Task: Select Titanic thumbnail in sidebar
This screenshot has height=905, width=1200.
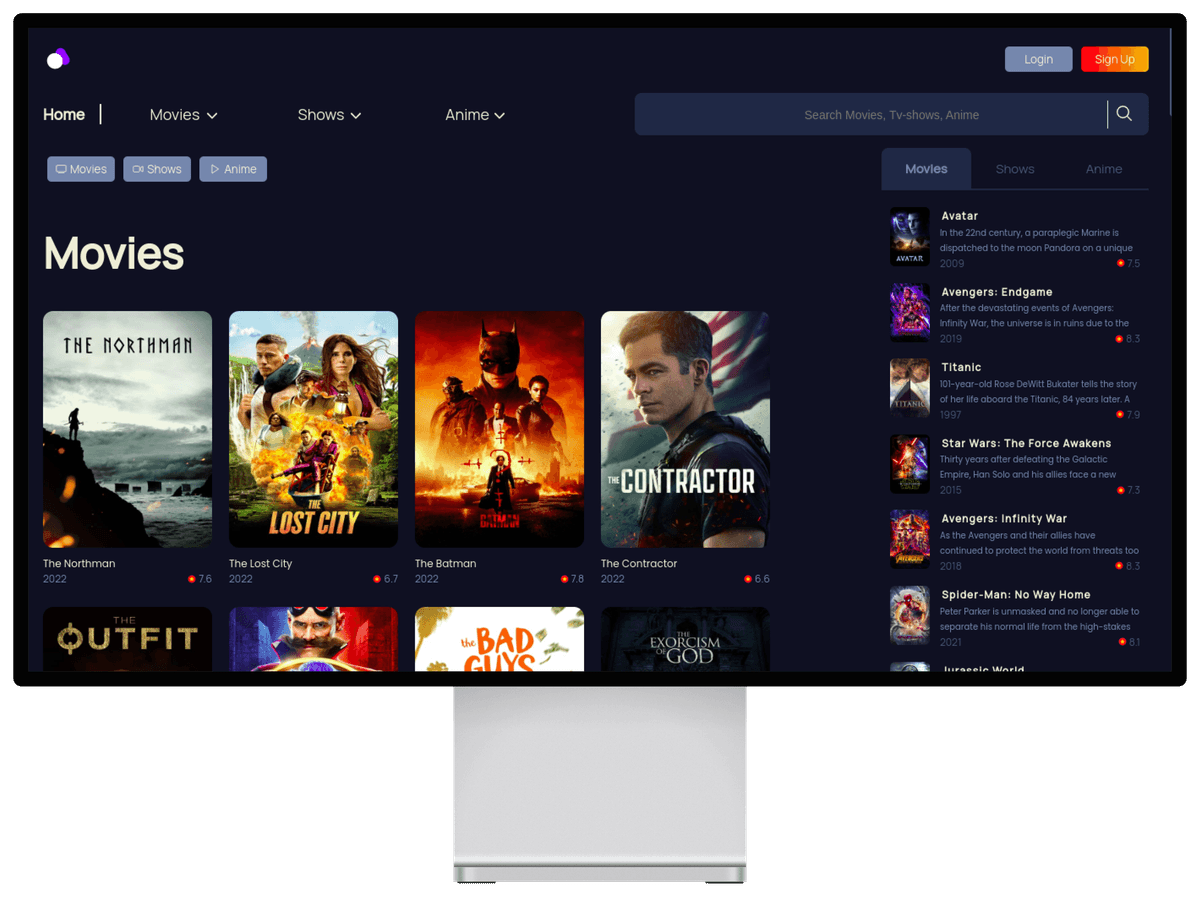Action: [x=910, y=388]
